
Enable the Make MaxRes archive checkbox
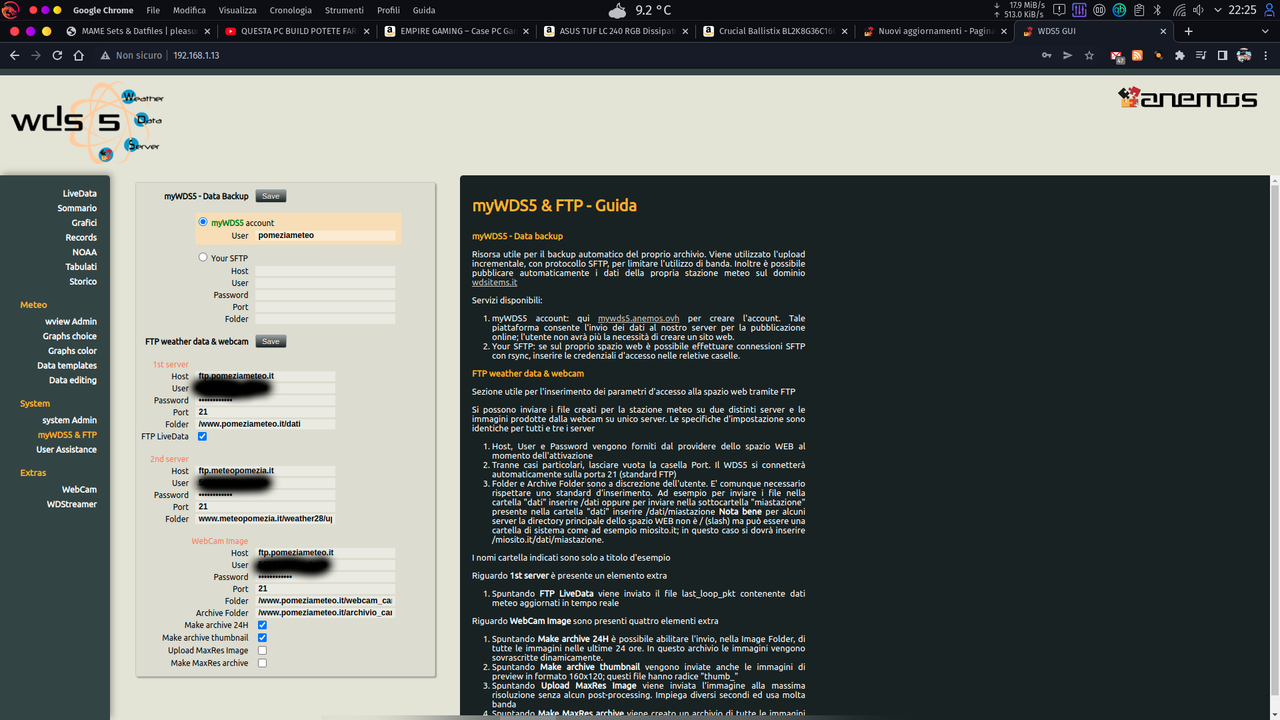[x=262, y=663]
